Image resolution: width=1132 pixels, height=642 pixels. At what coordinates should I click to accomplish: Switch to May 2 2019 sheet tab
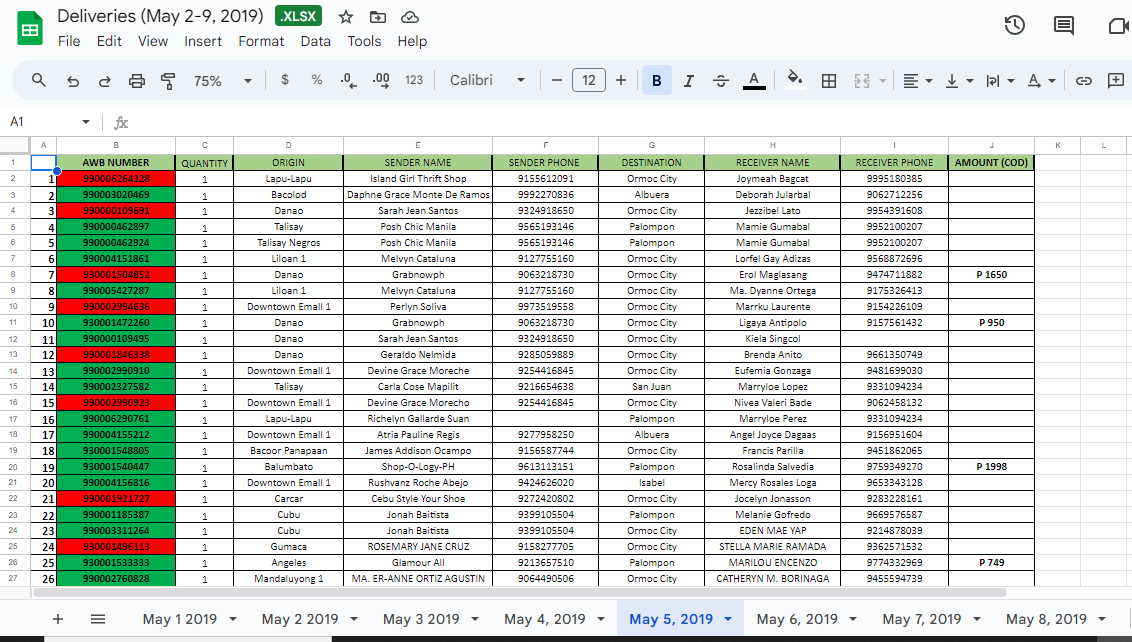300,619
